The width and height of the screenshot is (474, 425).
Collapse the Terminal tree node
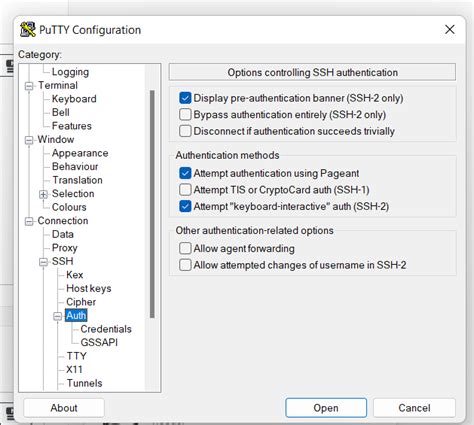29,86
